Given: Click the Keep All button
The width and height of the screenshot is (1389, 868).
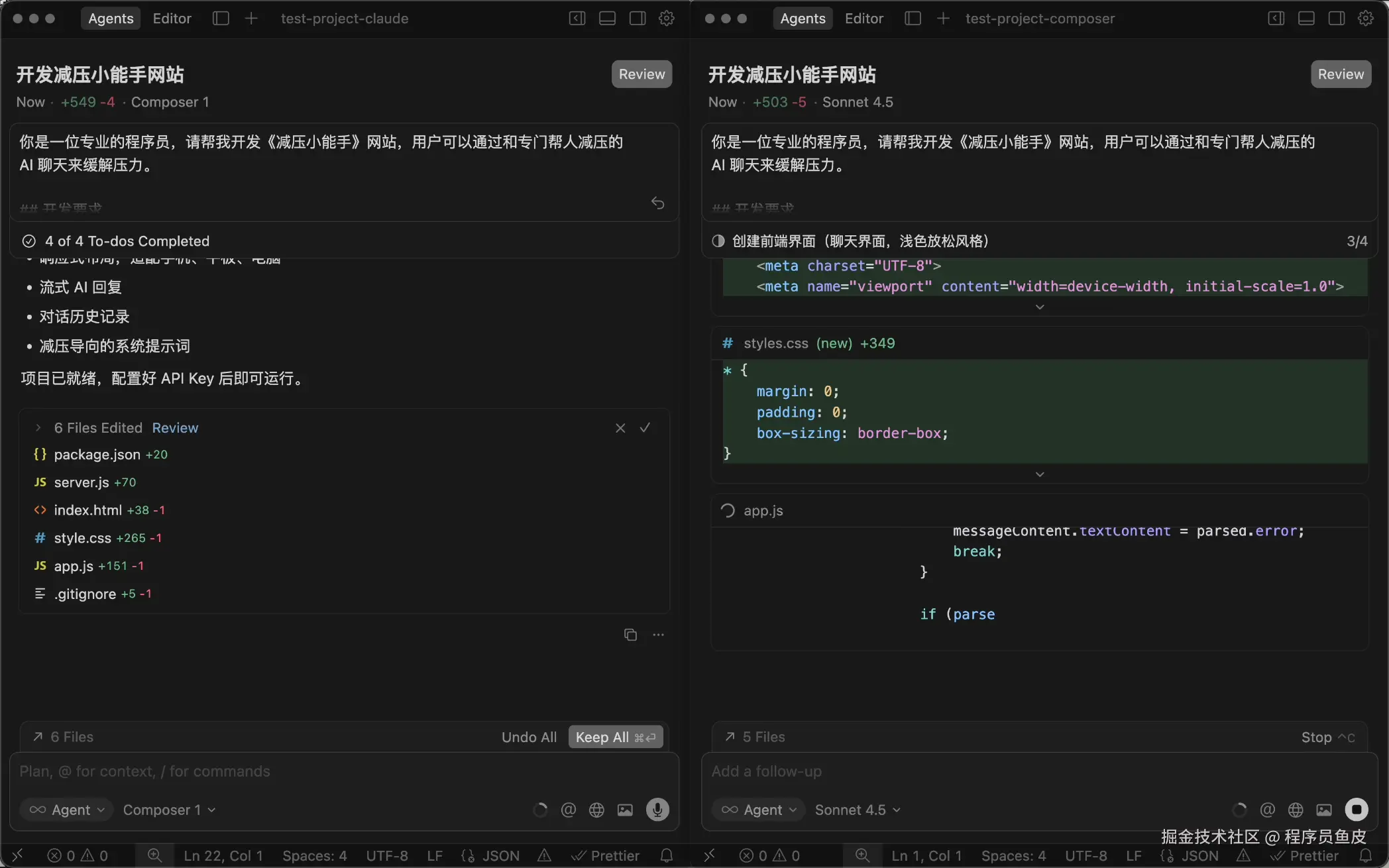Looking at the screenshot, I should point(615,737).
